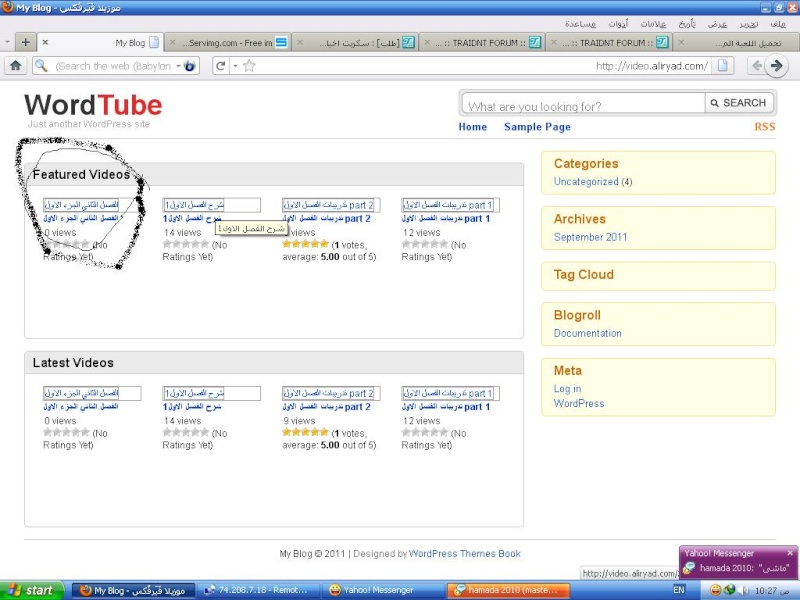Viewport: 800px width, 600px height.
Task: Close the My Blog tab
Action: click(45, 42)
